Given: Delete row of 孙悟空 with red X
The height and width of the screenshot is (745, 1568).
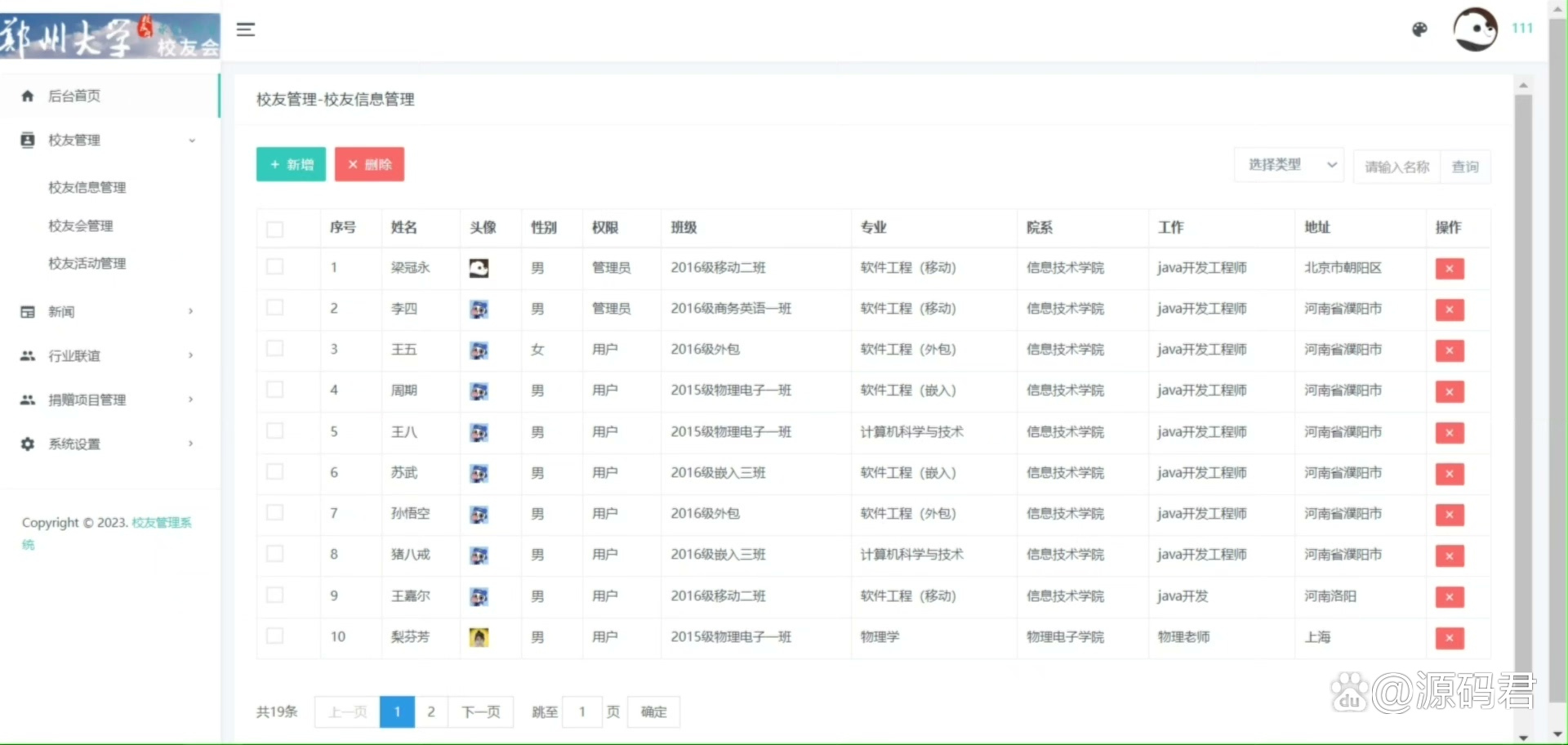Looking at the screenshot, I should [x=1450, y=515].
